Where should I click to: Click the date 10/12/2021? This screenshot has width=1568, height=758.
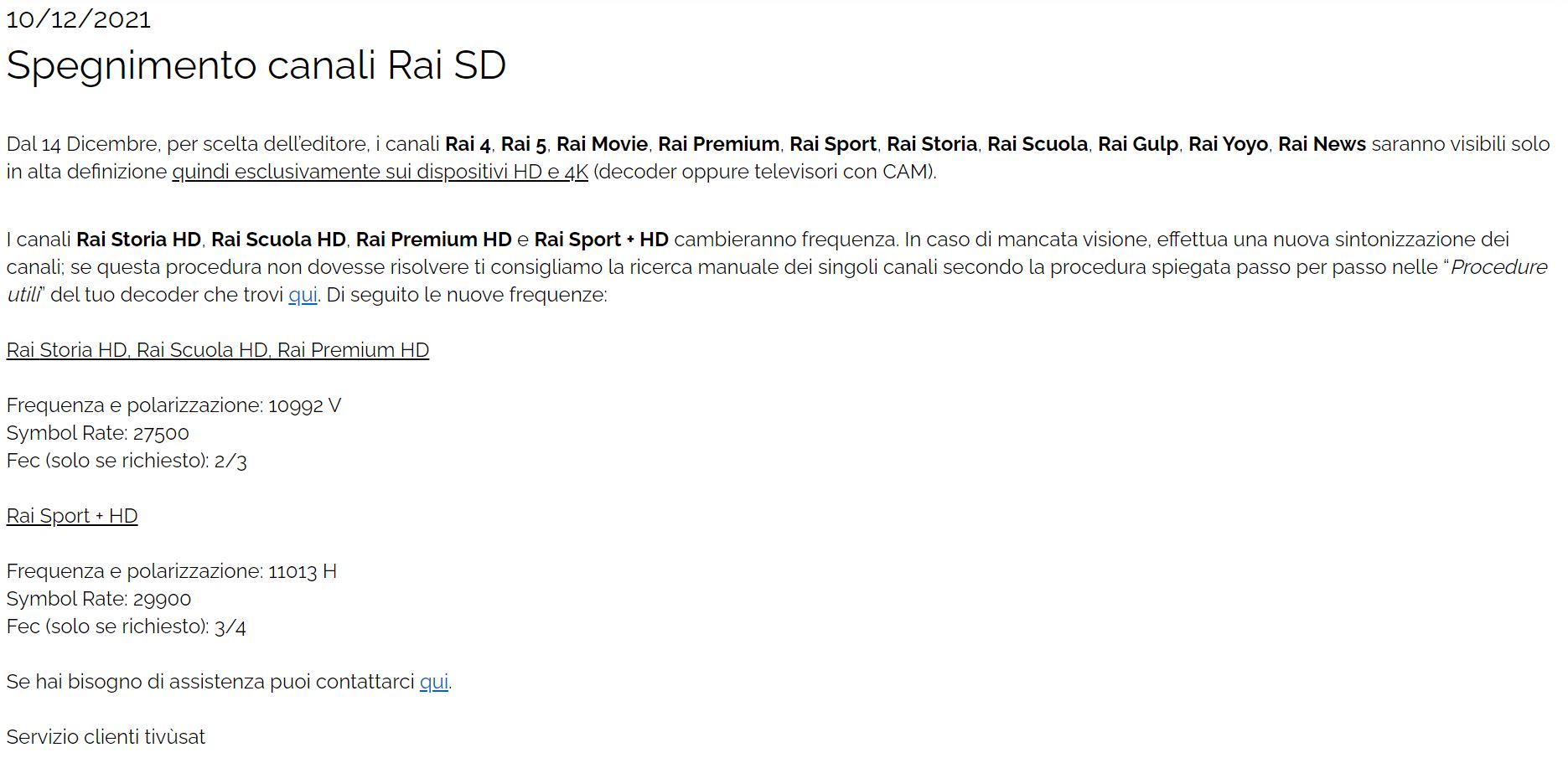[79, 19]
